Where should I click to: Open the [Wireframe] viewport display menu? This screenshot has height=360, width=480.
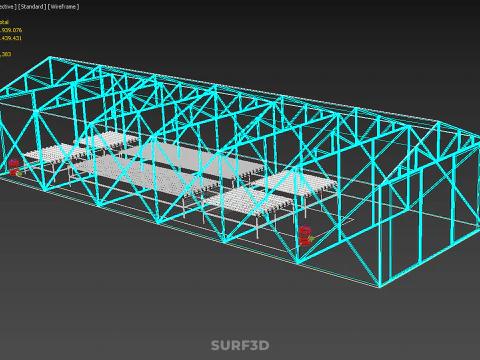(x=63, y=7)
